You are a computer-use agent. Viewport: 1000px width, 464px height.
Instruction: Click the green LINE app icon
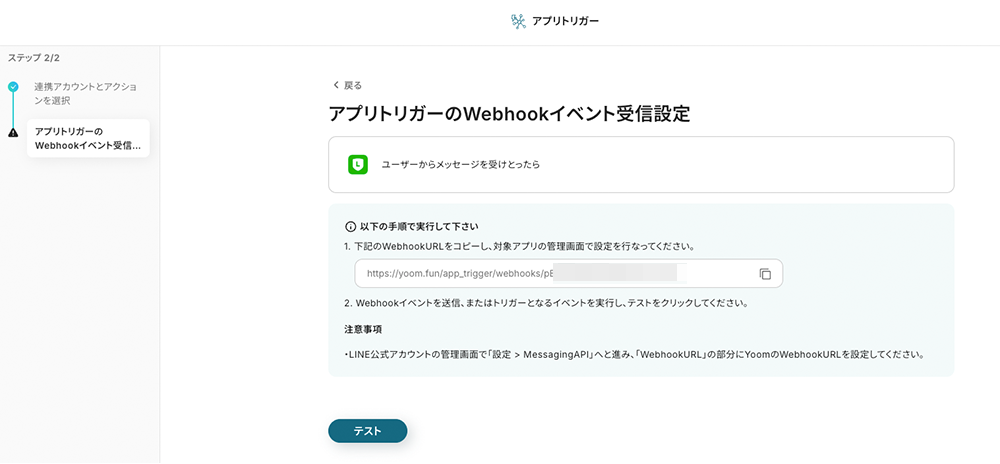[358, 164]
